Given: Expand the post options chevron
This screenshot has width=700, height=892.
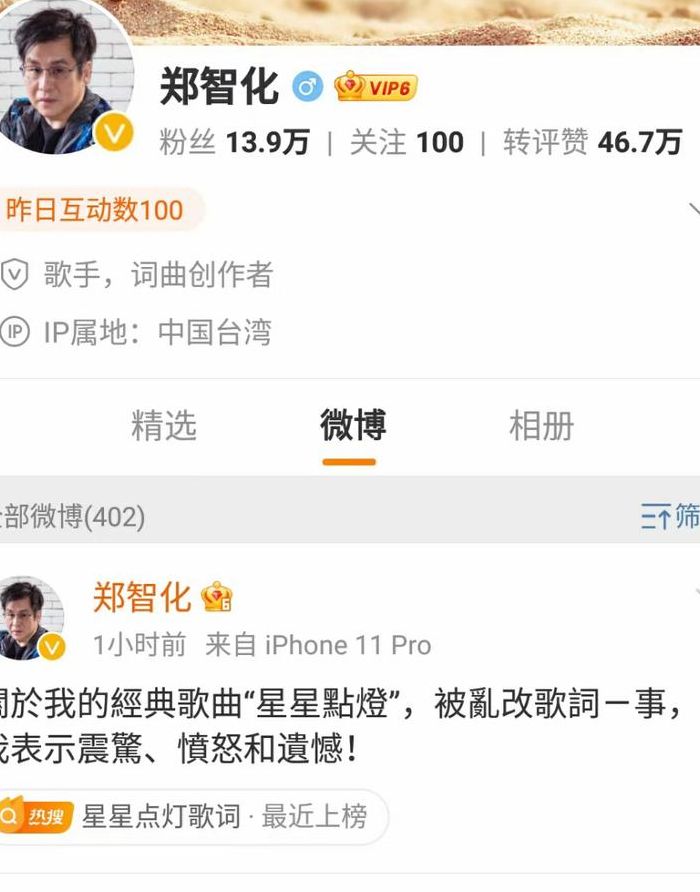Looking at the screenshot, I should pos(697,593).
